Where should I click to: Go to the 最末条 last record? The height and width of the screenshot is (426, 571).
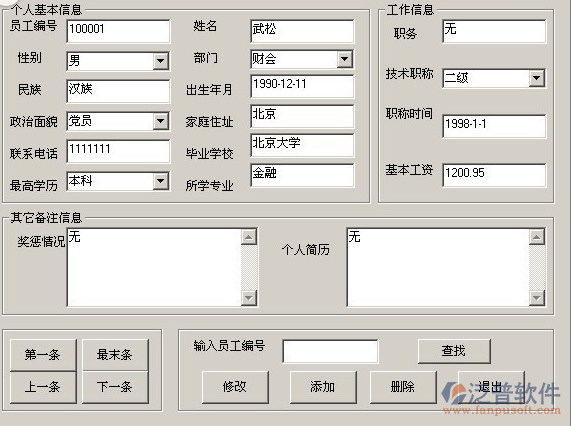click(115, 355)
